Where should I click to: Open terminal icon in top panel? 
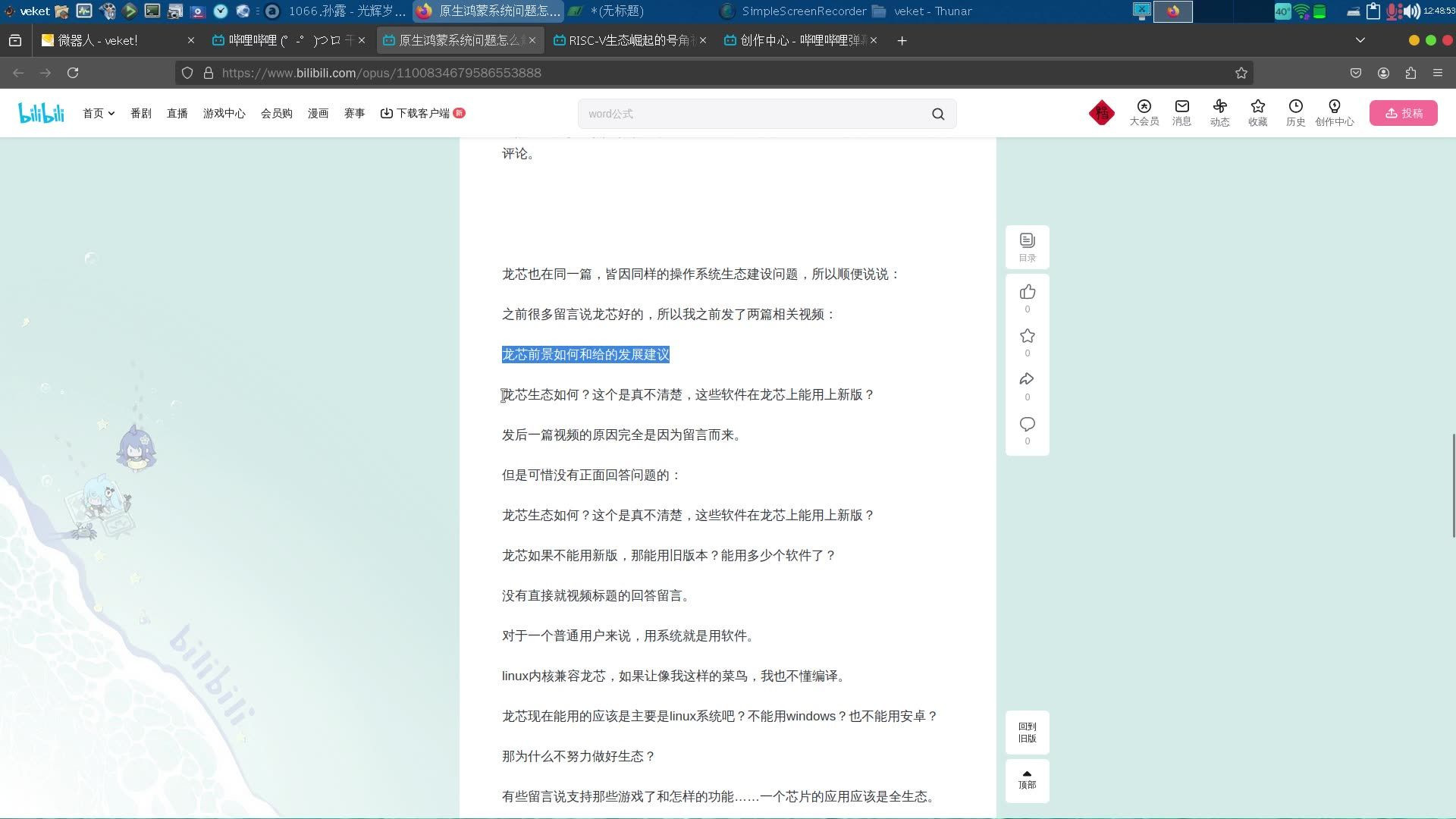click(152, 11)
